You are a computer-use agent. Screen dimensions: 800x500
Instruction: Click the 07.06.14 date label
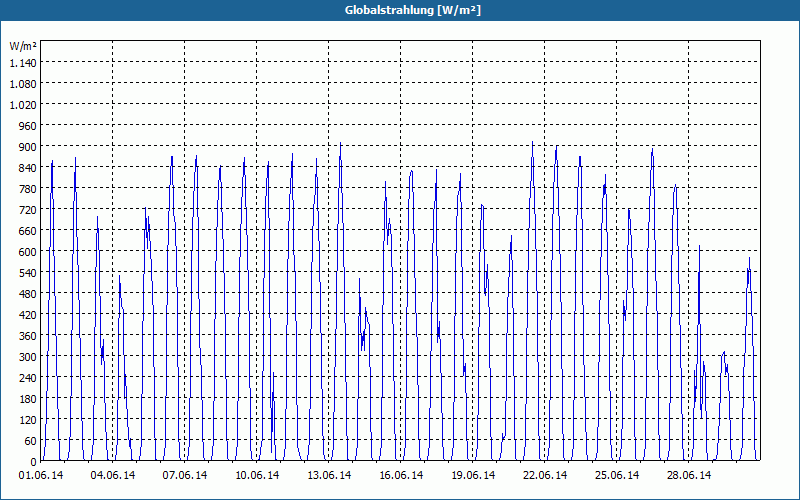pos(185,476)
